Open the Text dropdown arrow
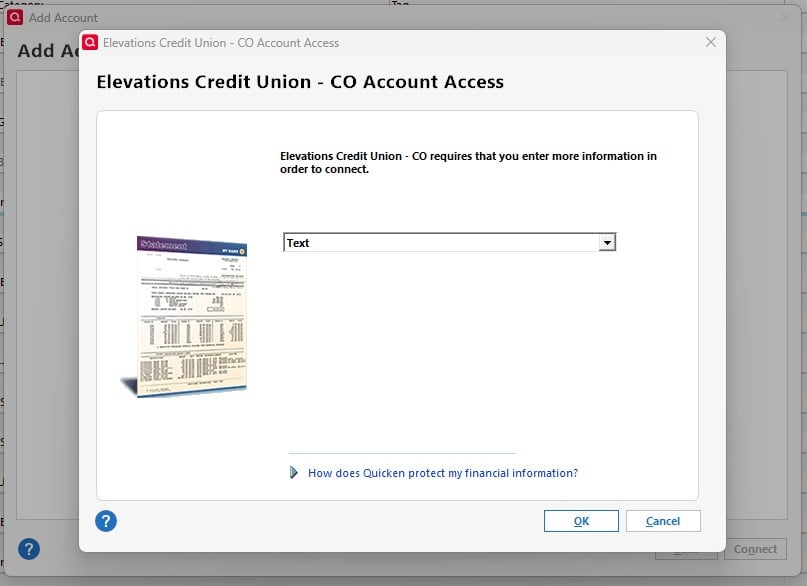The height and width of the screenshot is (586, 807). click(607, 242)
